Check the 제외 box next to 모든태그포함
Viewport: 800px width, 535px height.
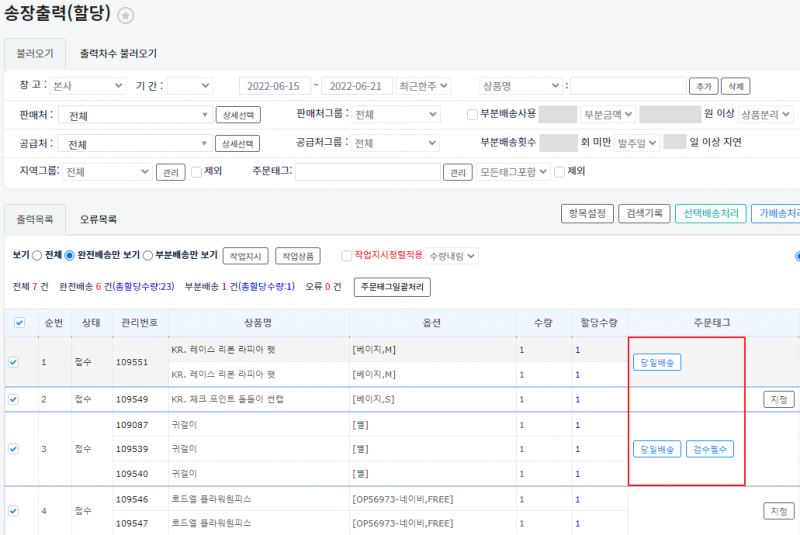560,172
